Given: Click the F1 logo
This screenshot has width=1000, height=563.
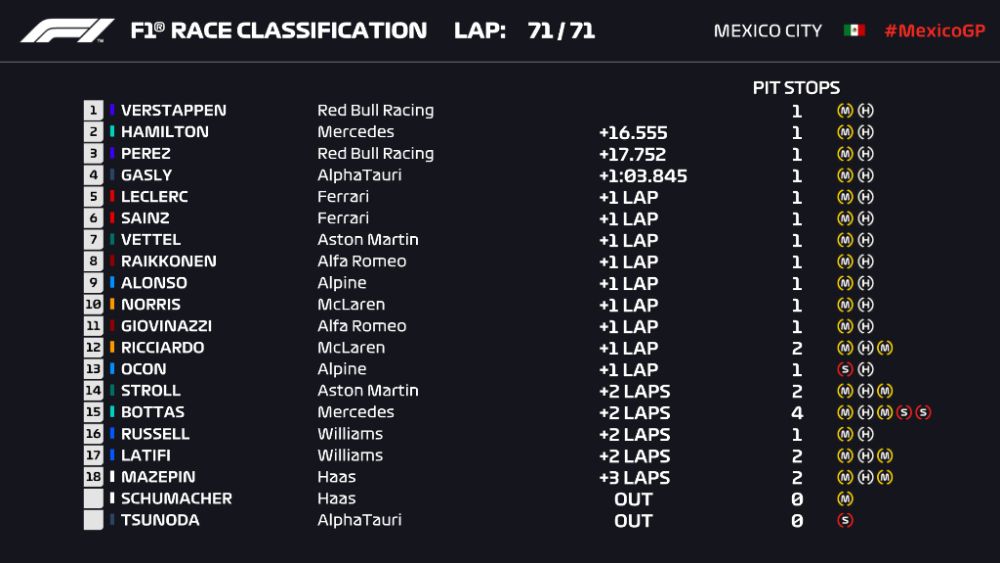Looking at the screenshot, I should (68, 31).
